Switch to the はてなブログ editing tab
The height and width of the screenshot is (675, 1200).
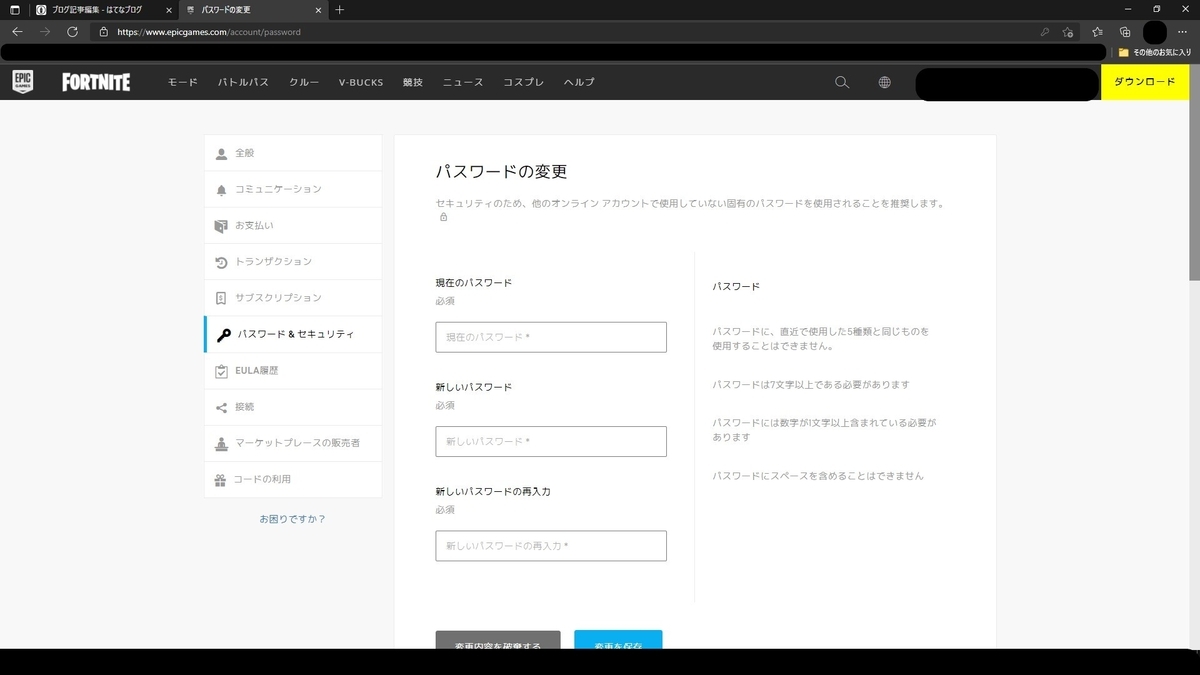pyautogui.click(x=97, y=11)
